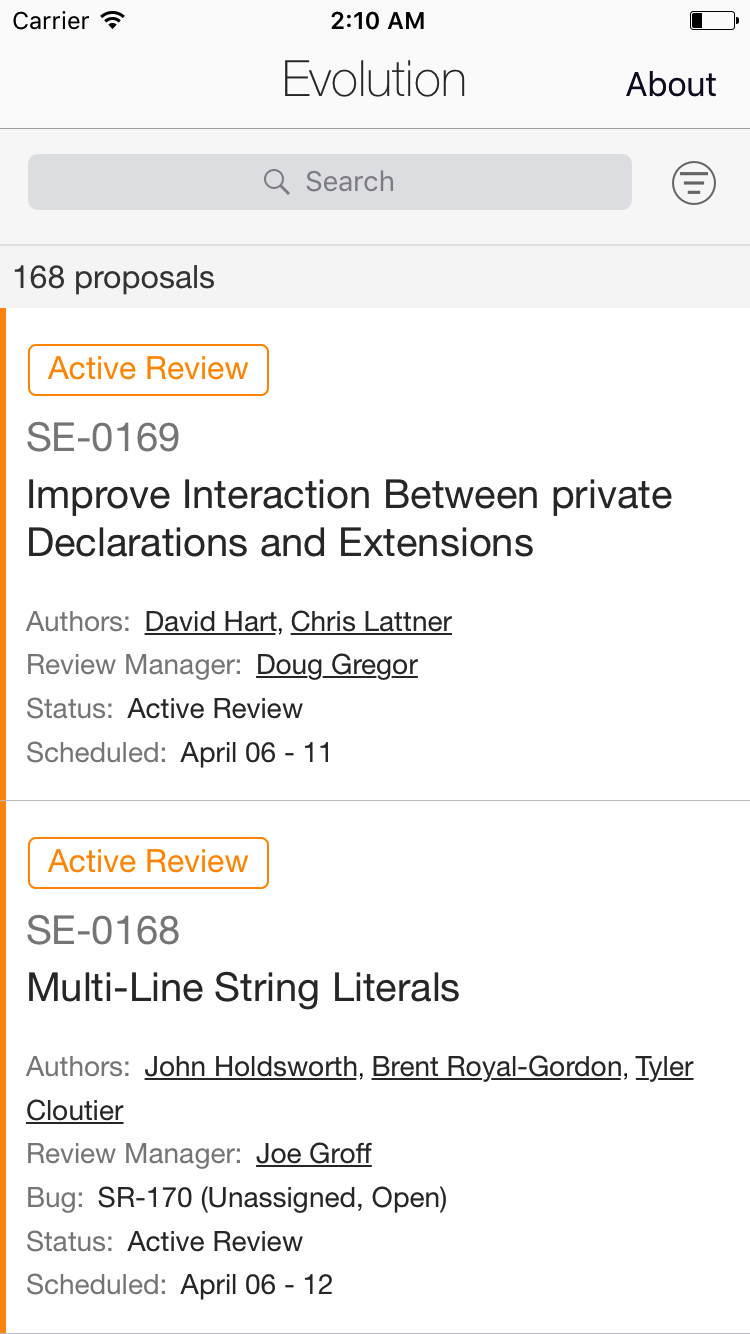Viewport: 750px width, 1334px height.
Task: Tap the Evolution title in the header
Action: (x=374, y=80)
